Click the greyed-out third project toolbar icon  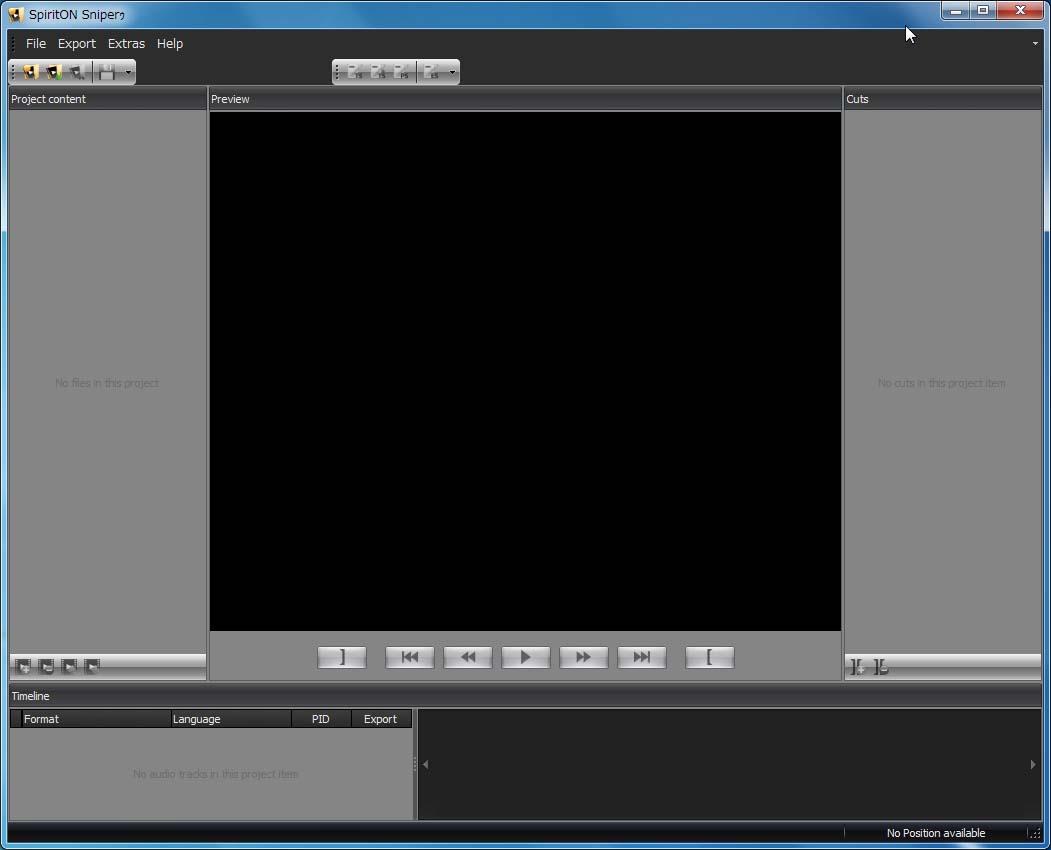(x=77, y=72)
